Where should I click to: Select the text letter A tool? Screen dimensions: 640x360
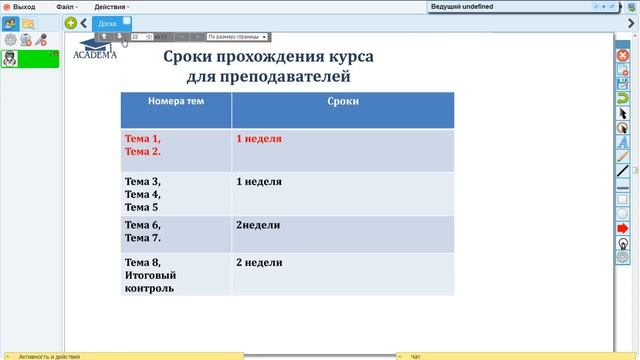(622, 142)
